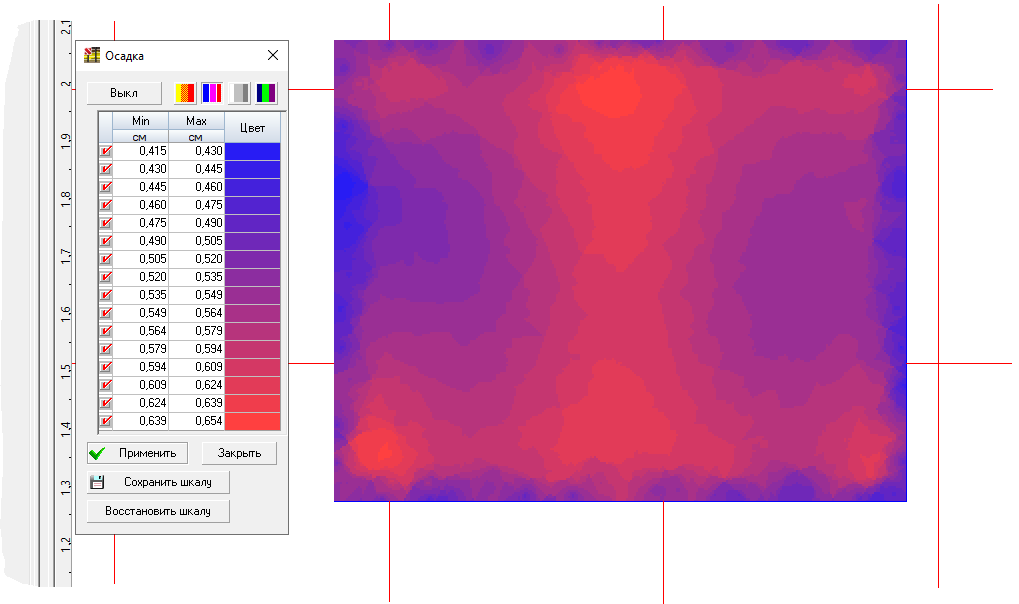Disable the 0,520–0,535 range checkbox
The image size is (1019, 604).
105,277
